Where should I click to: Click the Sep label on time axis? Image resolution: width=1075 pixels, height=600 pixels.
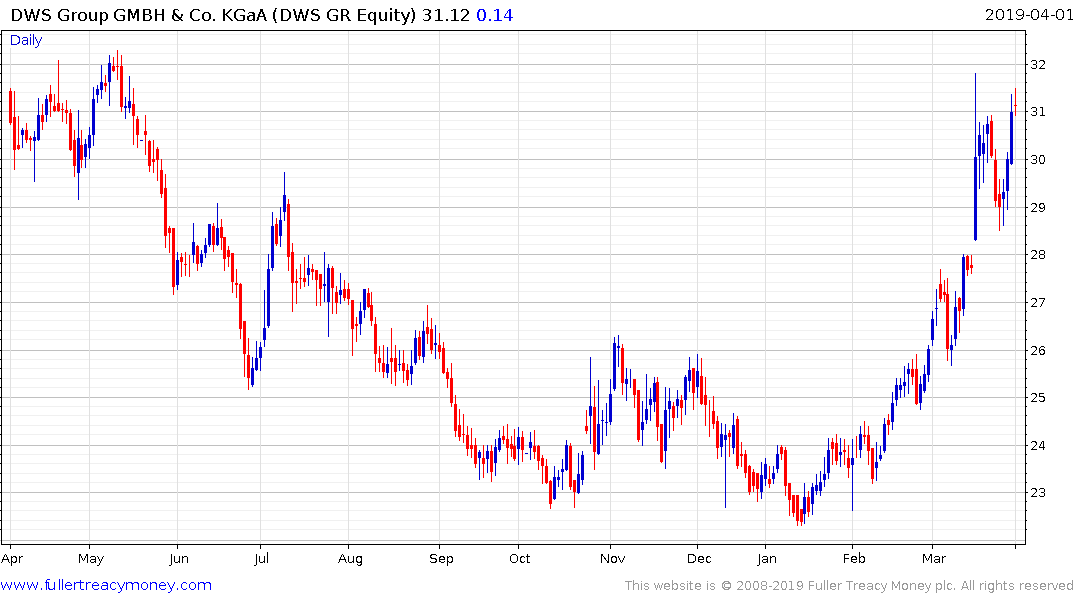click(x=442, y=559)
